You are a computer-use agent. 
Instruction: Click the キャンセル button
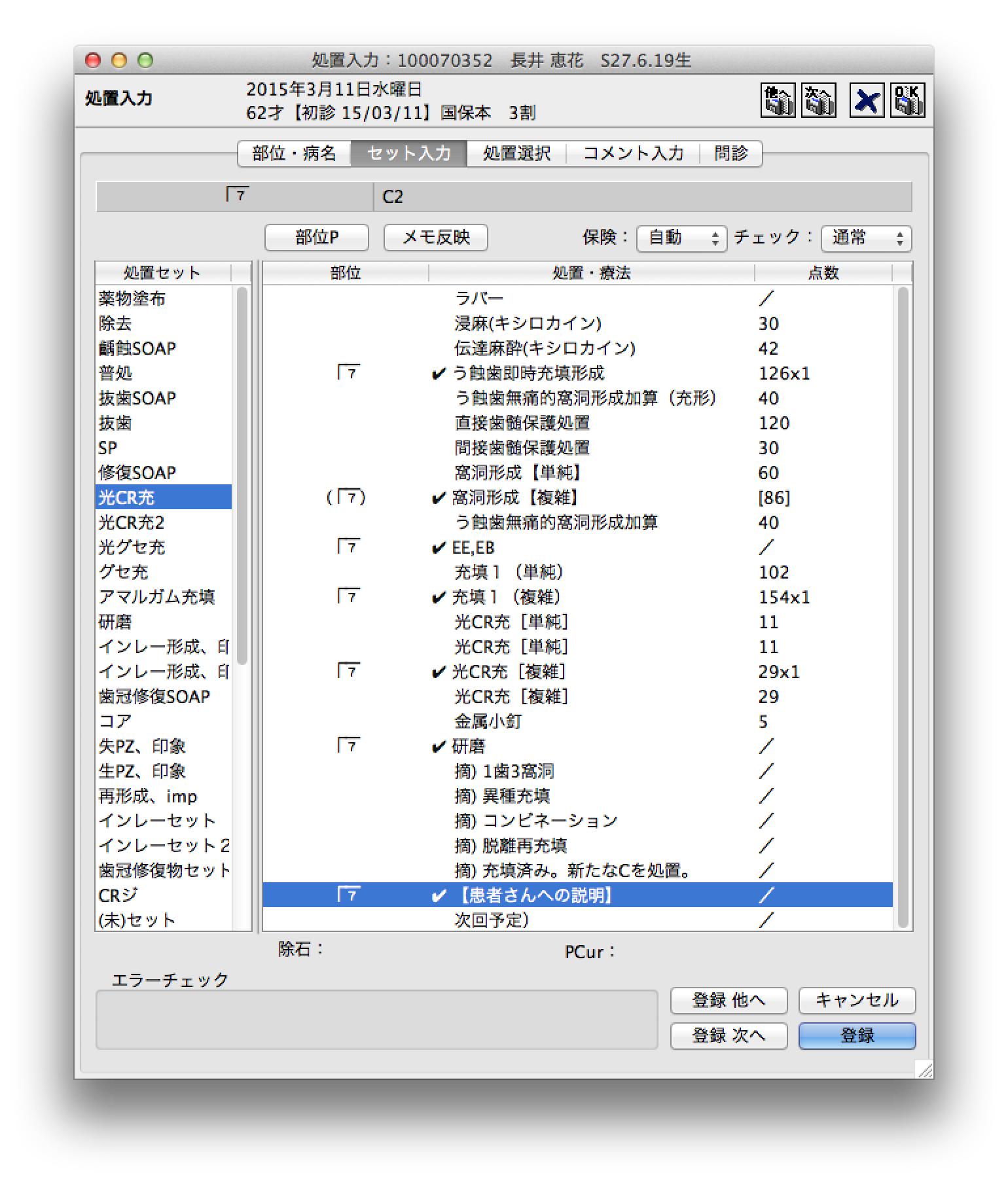click(857, 1000)
